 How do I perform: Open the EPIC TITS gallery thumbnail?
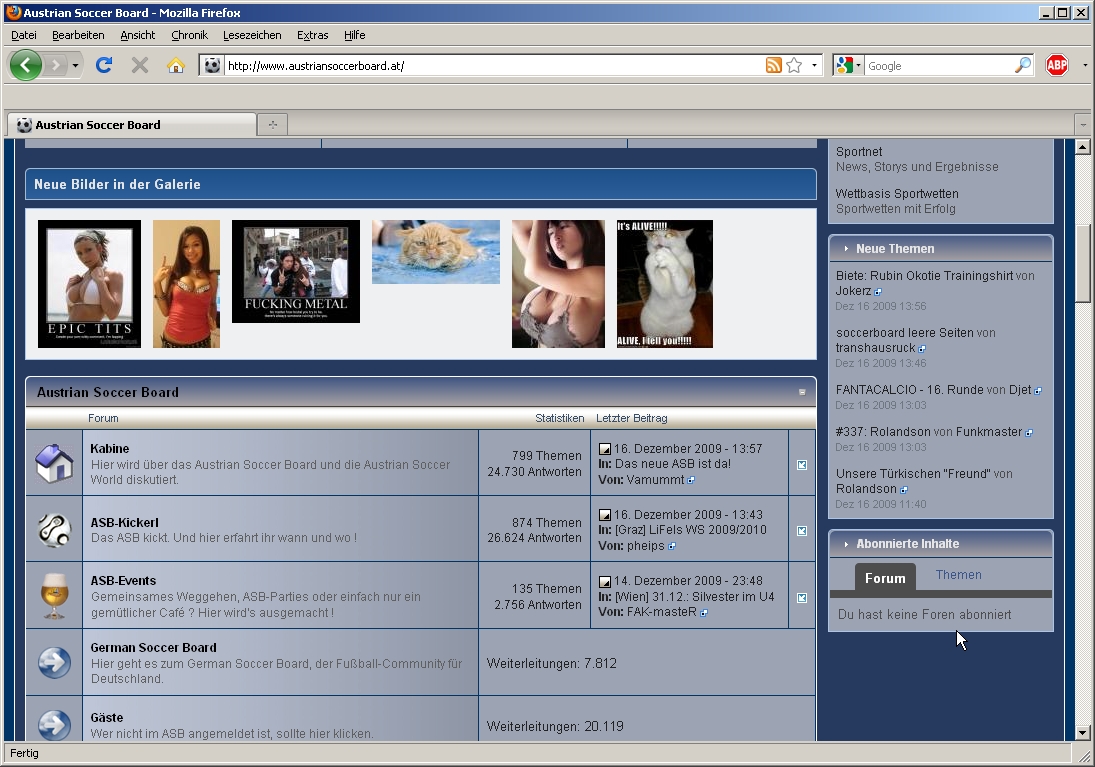(x=89, y=284)
